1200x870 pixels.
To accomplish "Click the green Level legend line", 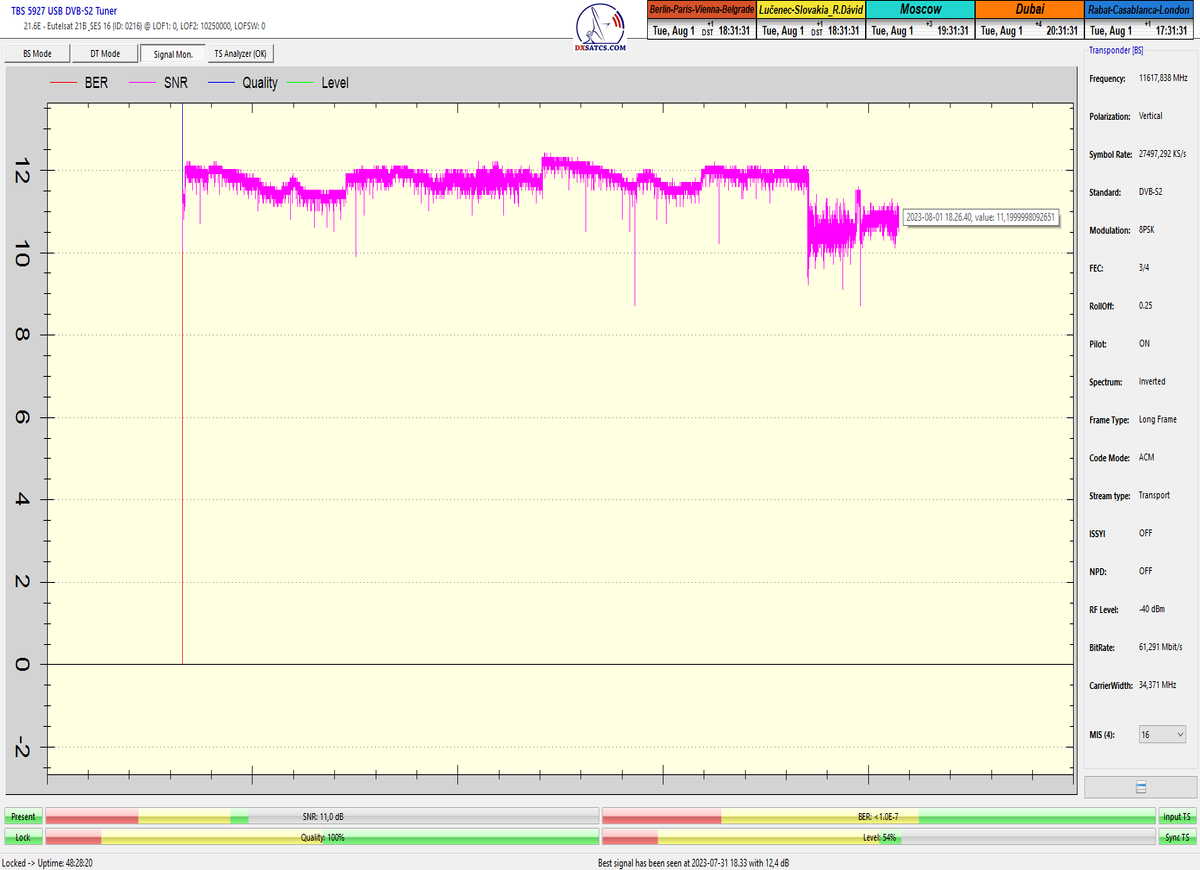I will coord(300,83).
